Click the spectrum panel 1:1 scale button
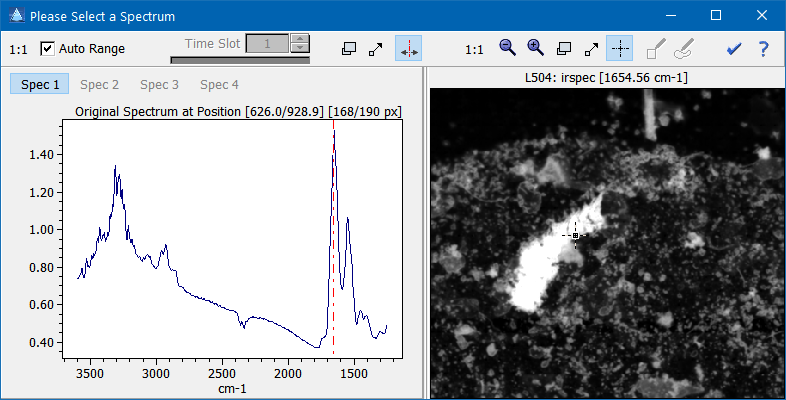Image resolution: width=786 pixels, height=400 pixels. tap(18, 50)
